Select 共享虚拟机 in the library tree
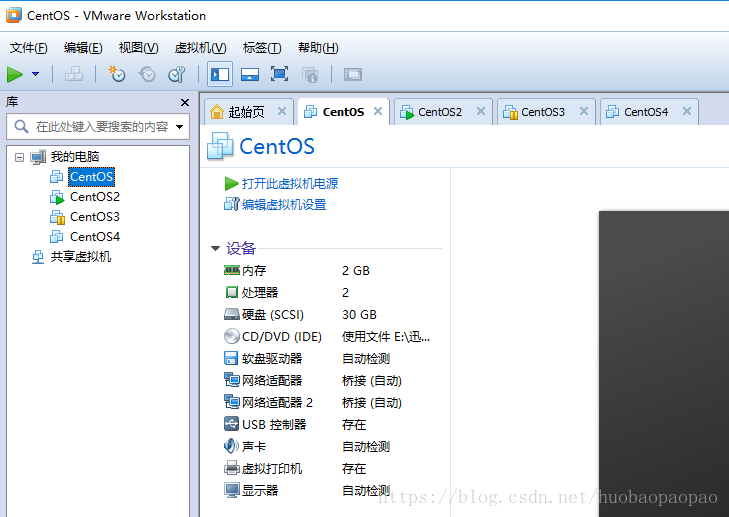The image size is (729, 517). [x=81, y=257]
